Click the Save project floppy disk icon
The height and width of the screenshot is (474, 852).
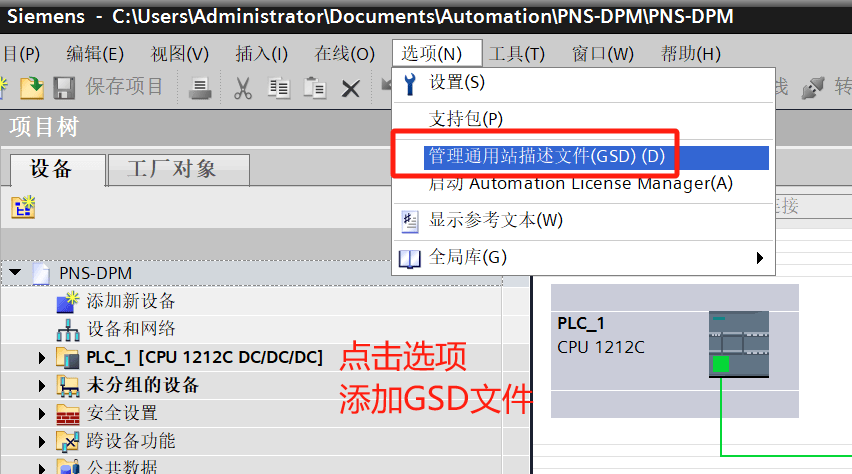pos(64,88)
